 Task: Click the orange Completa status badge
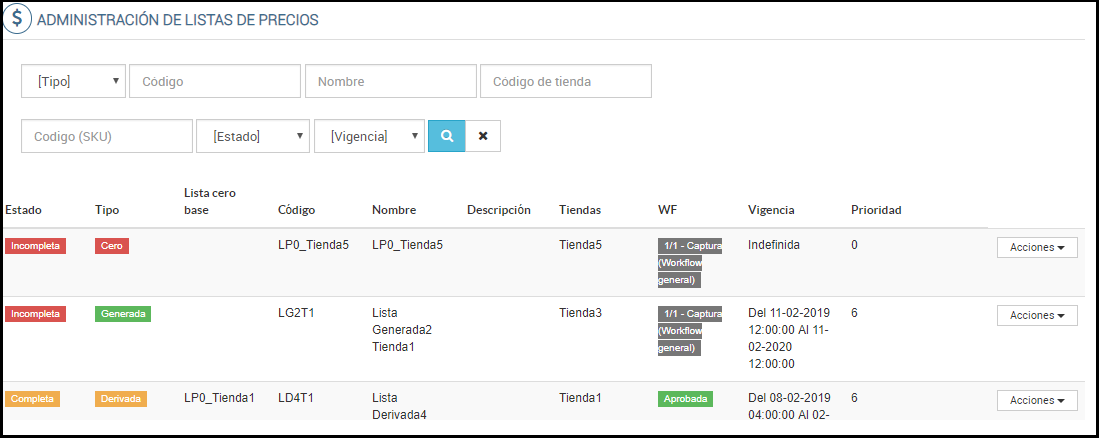pos(33,399)
